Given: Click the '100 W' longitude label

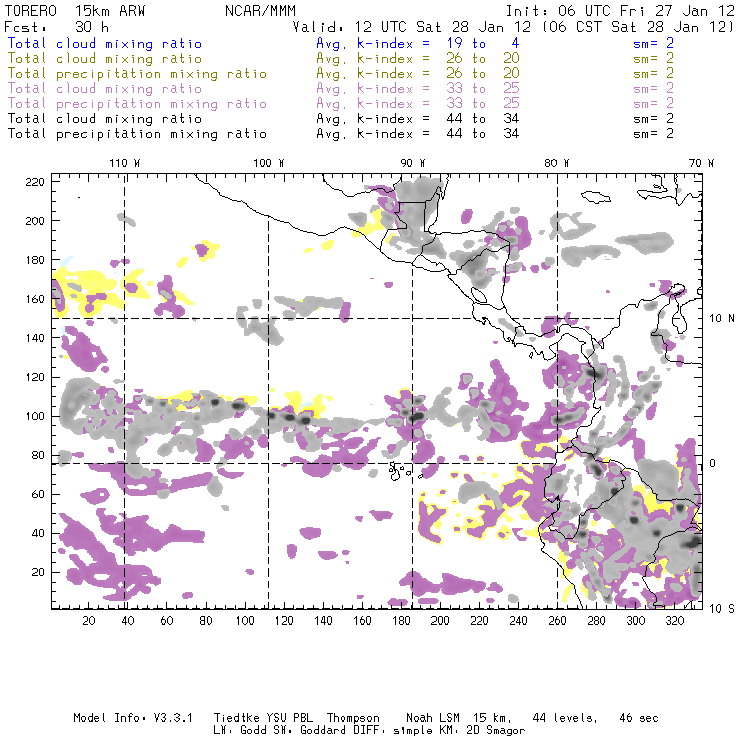Looking at the screenshot, I should click(x=269, y=163).
